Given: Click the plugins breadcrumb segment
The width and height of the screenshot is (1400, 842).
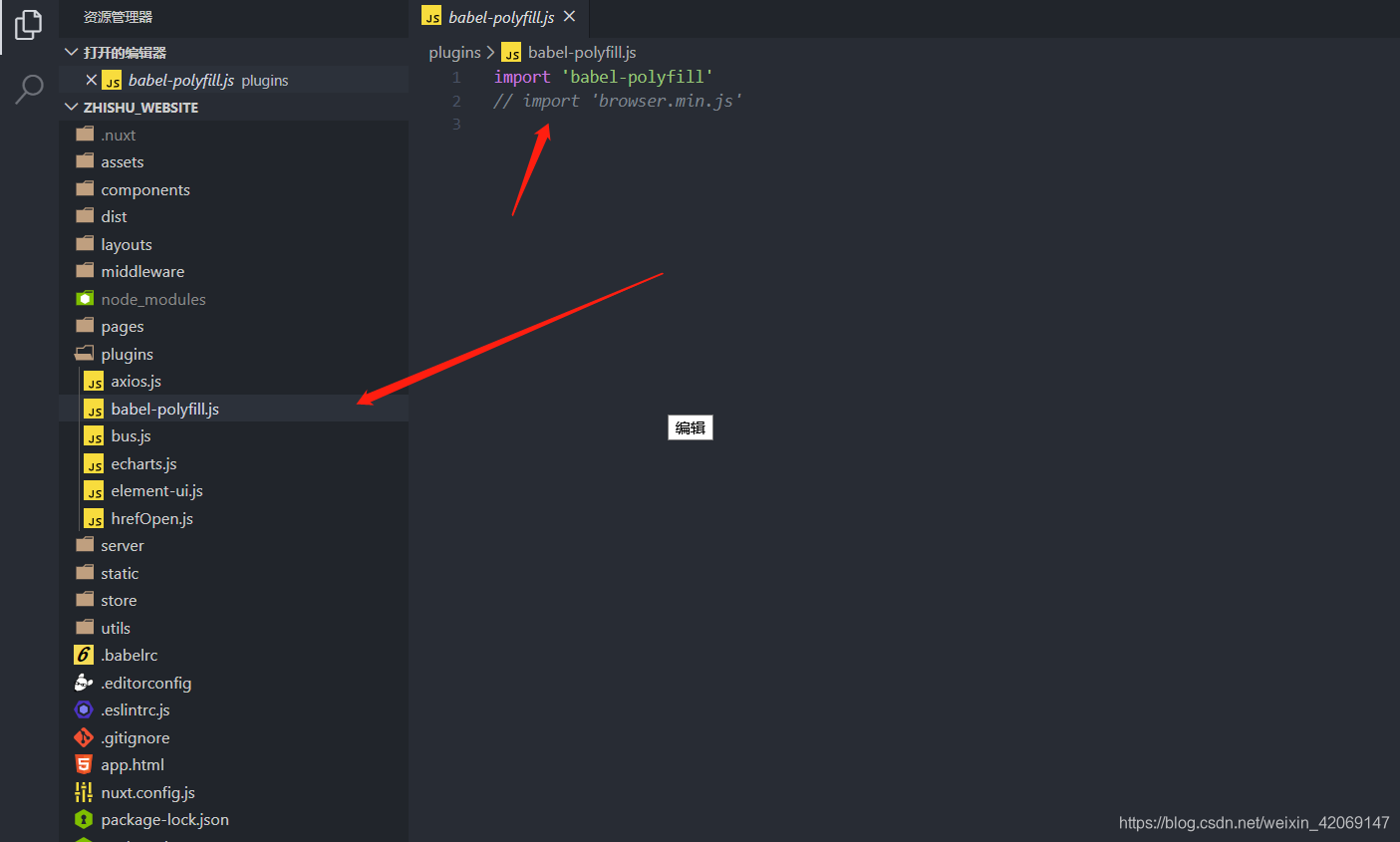Looking at the screenshot, I should (x=454, y=52).
